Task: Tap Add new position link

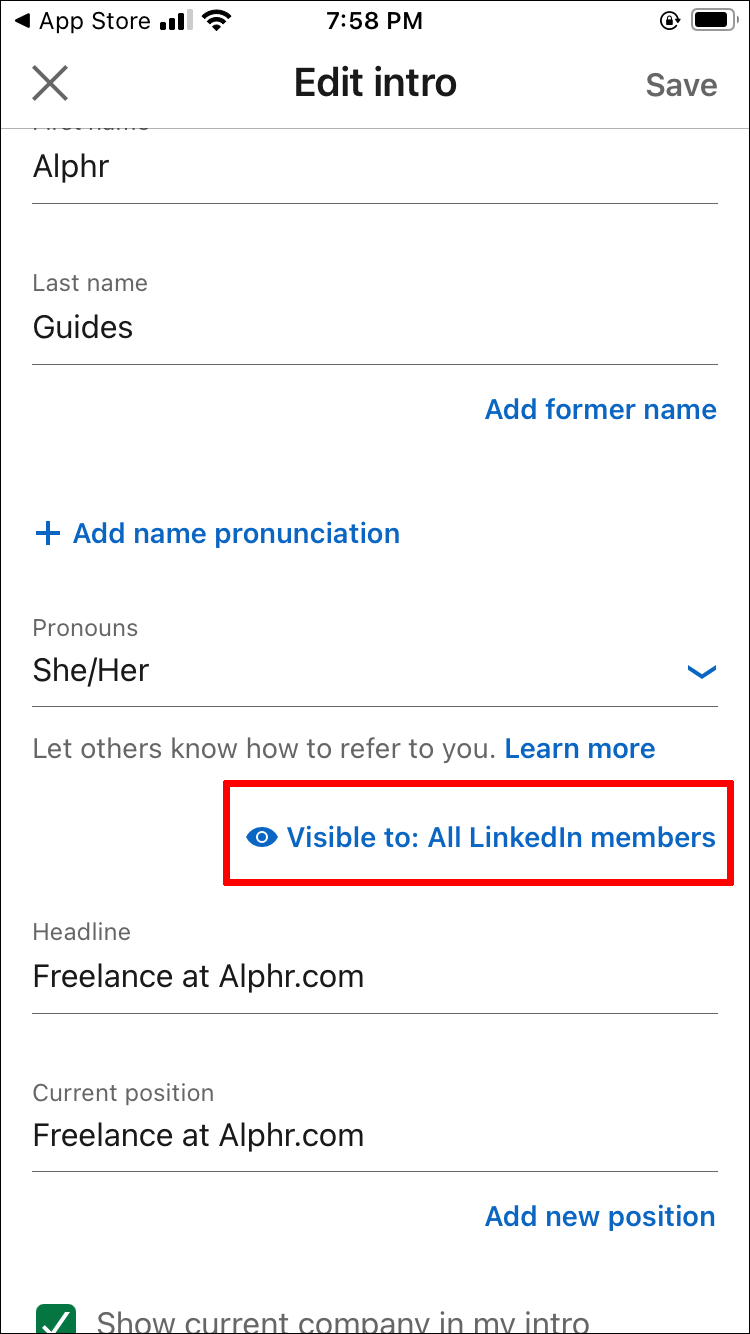Action: point(600,1217)
